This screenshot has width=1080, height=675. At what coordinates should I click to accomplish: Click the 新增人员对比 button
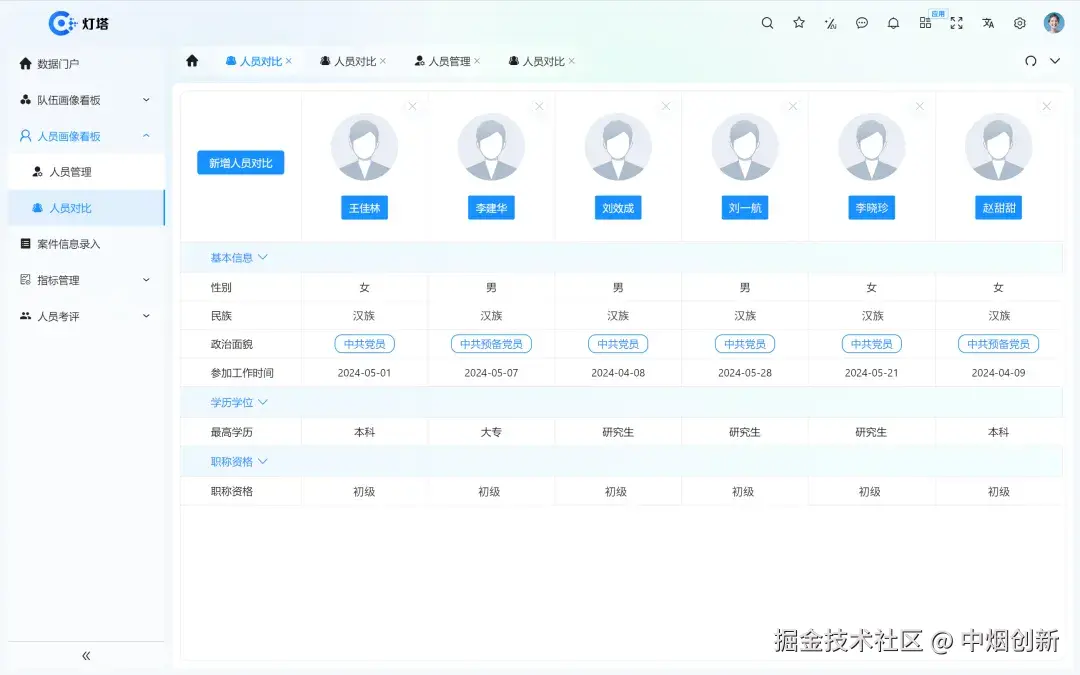(x=240, y=162)
